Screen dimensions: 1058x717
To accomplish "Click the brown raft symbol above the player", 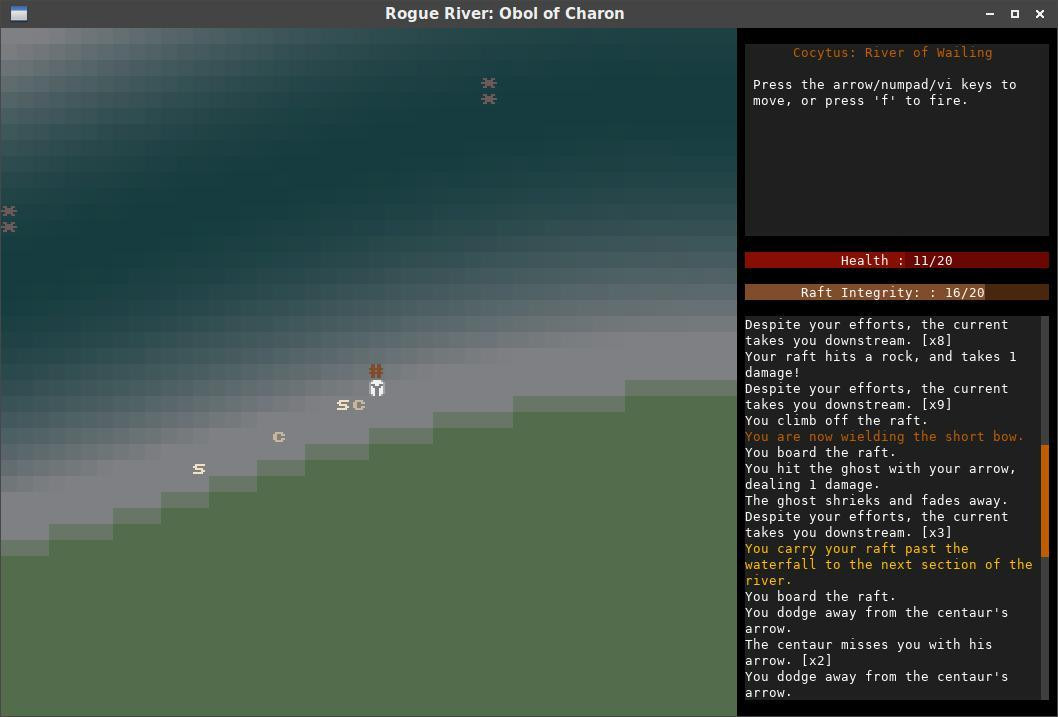I will point(376,371).
